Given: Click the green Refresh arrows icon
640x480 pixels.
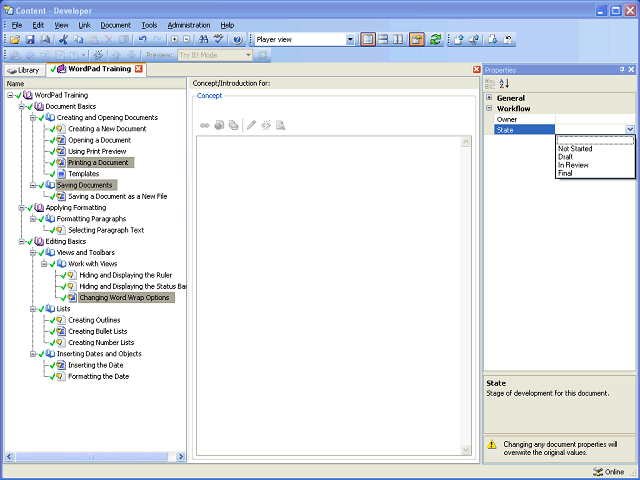Looking at the screenshot, I should tap(435, 40).
